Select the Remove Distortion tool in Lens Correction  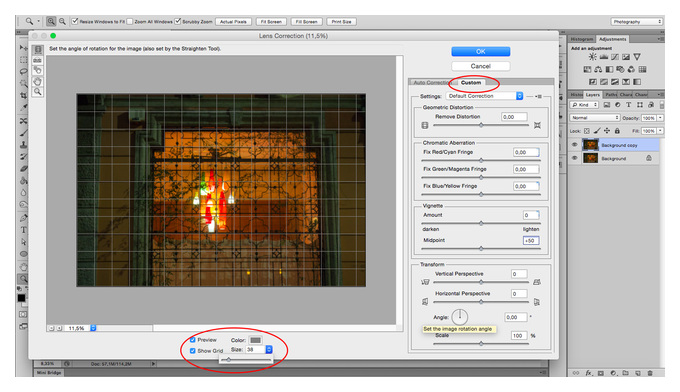[38, 49]
